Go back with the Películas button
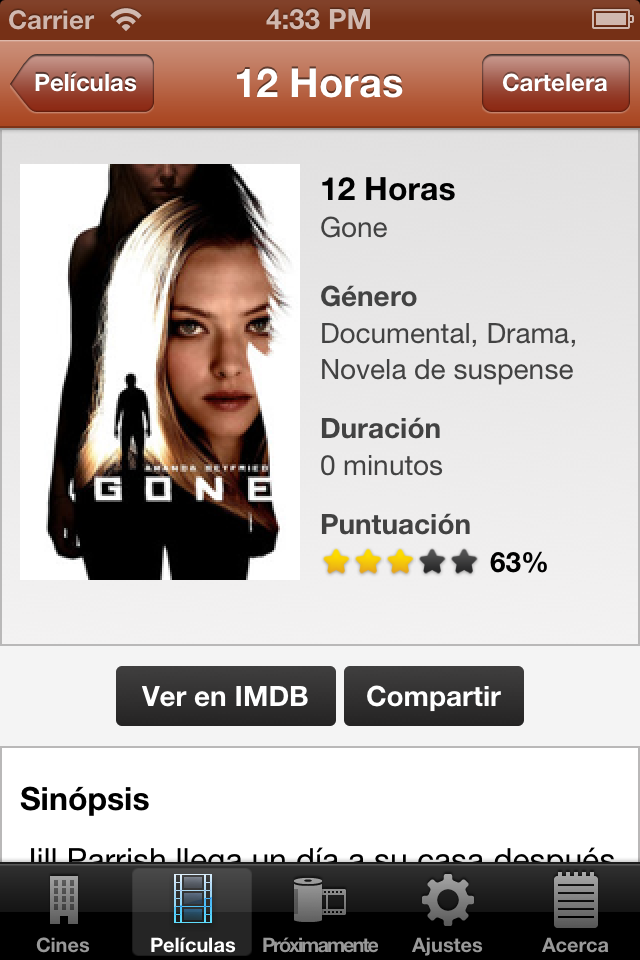The width and height of the screenshot is (640, 960). coord(82,83)
